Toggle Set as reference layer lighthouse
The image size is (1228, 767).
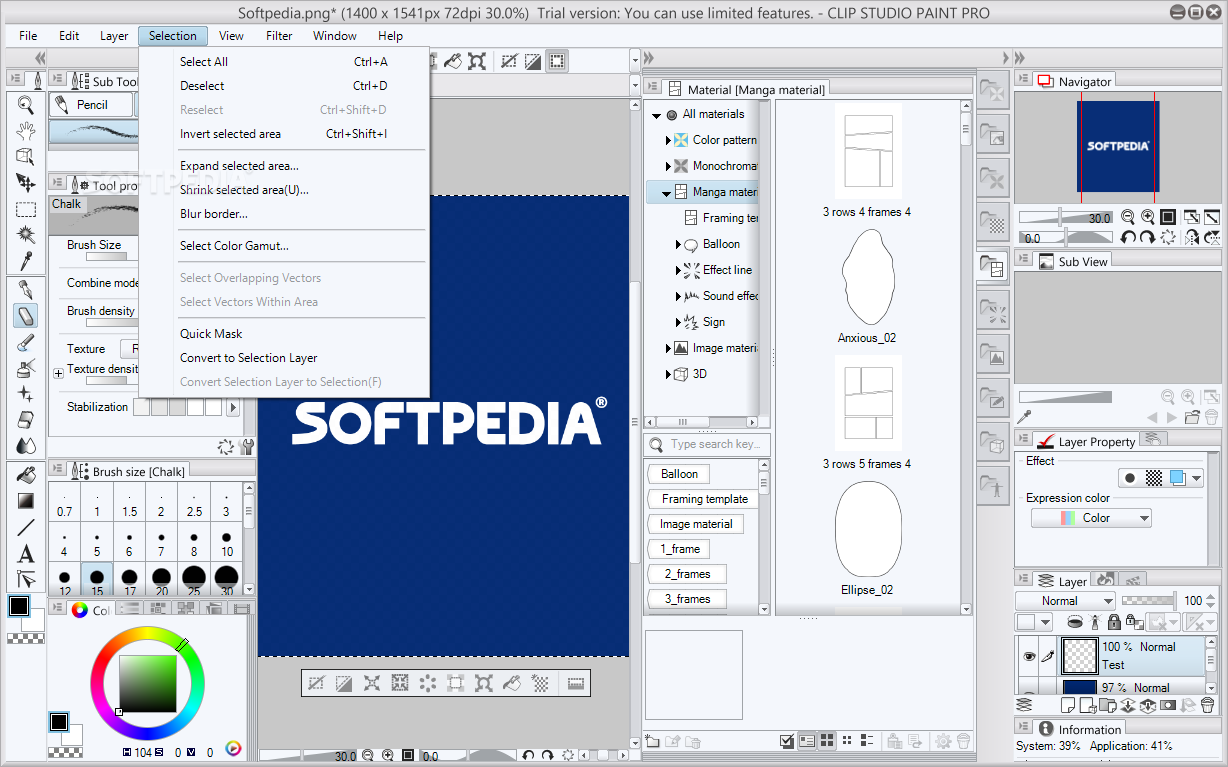(1093, 621)
